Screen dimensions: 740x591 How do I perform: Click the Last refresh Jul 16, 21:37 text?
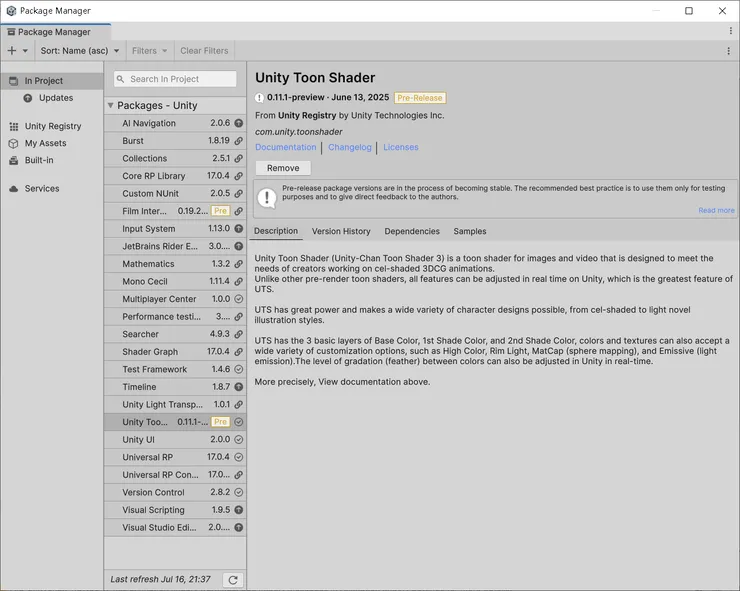coord(160,579)
